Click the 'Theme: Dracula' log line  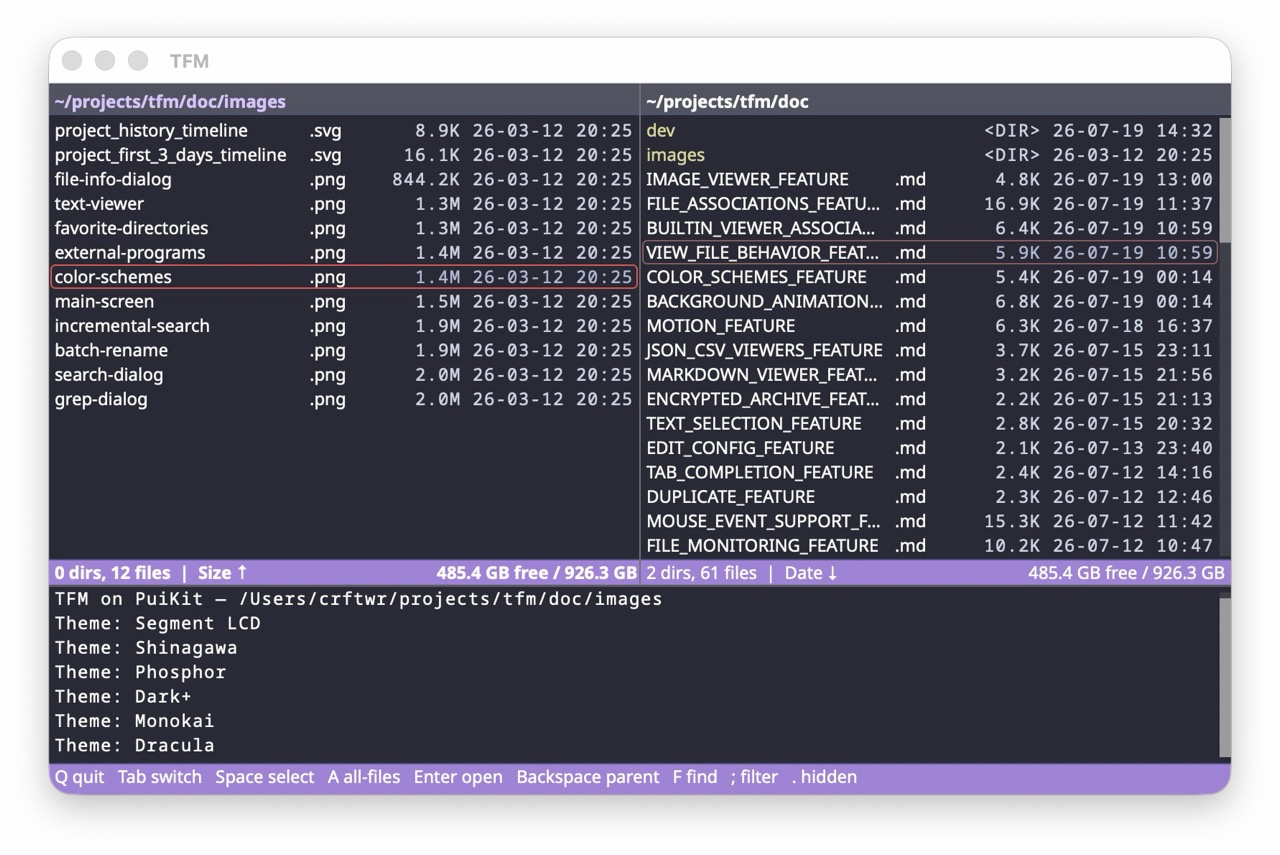click(134, 745)
